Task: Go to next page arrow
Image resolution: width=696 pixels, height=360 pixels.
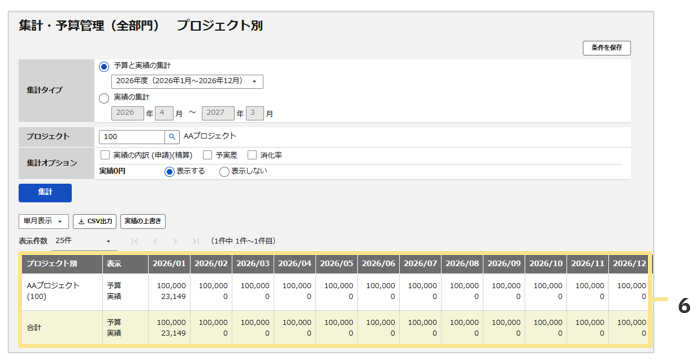Action: click(x=175, y=241)
